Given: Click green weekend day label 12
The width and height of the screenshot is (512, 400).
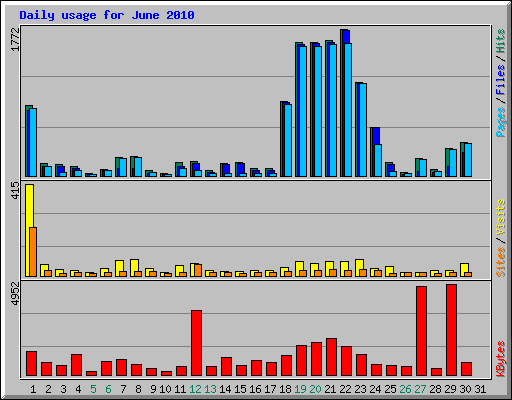Looking at the screenshot, I should [x=195, y=389].
